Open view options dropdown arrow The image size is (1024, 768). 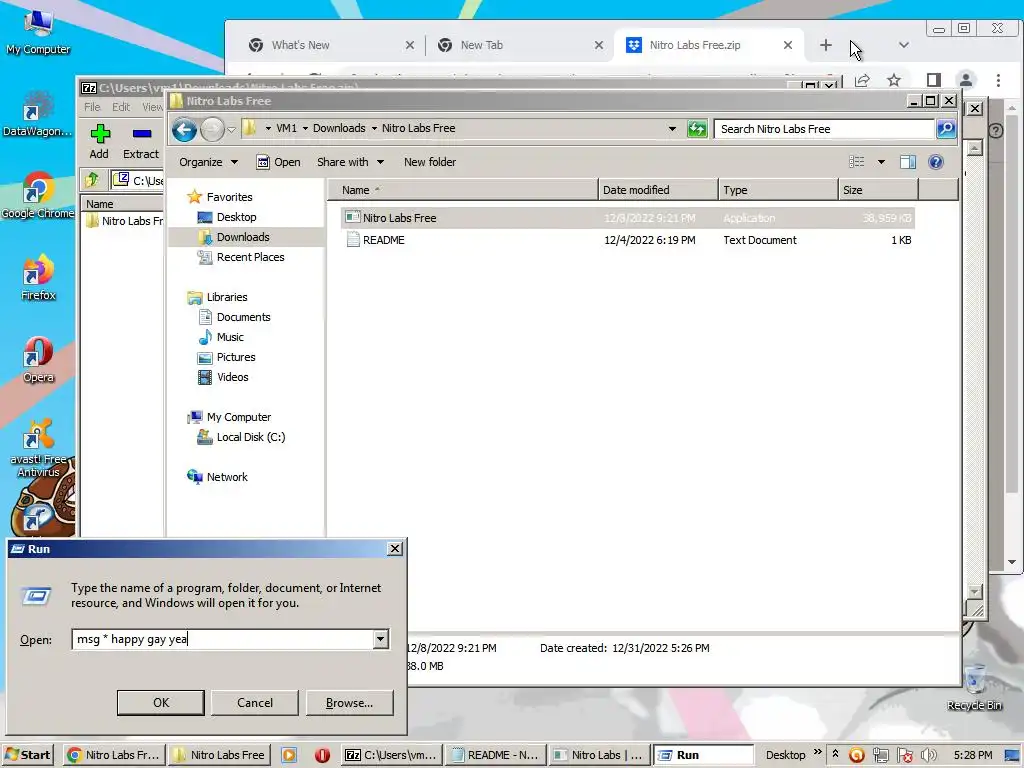pos(881,162)
